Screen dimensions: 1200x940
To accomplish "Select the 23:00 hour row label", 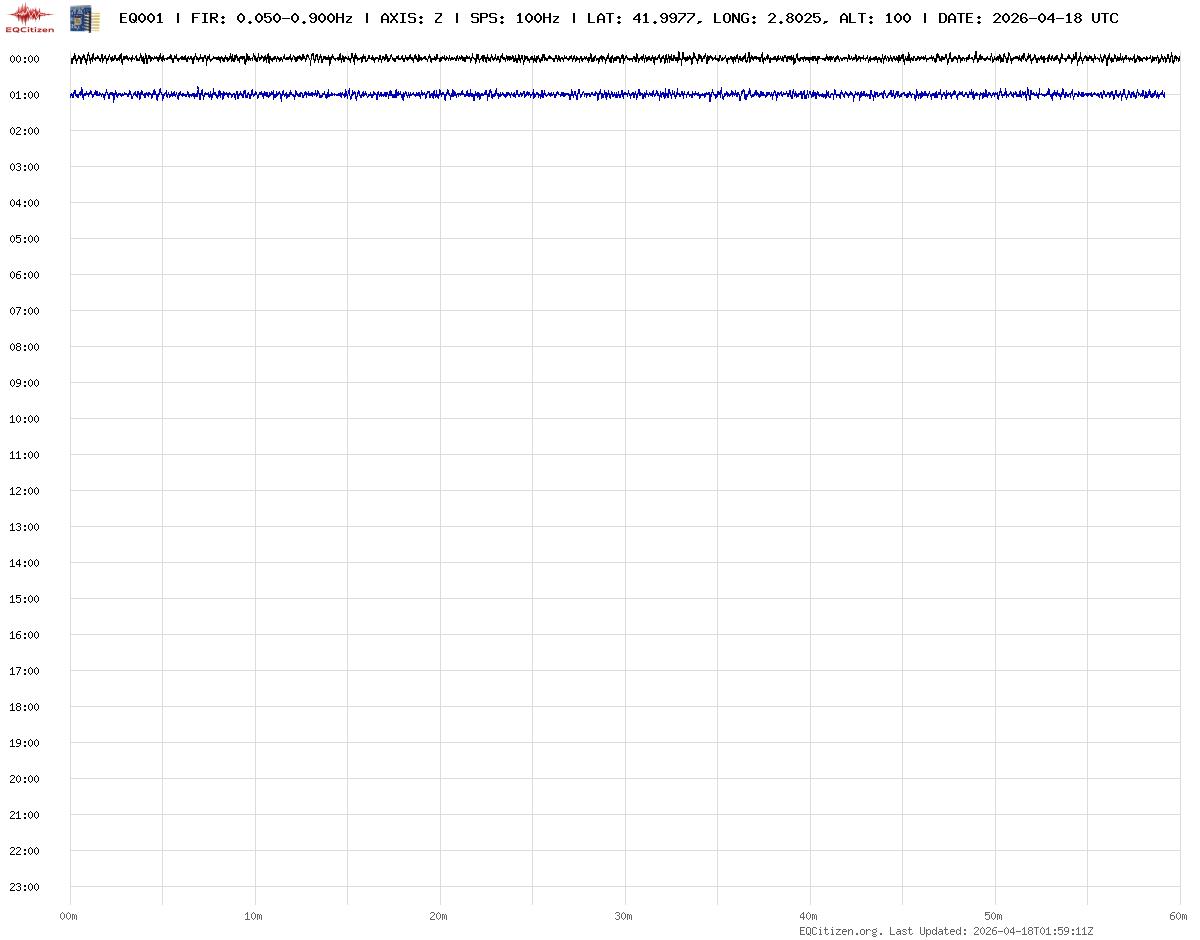I will tap(24, 887).
